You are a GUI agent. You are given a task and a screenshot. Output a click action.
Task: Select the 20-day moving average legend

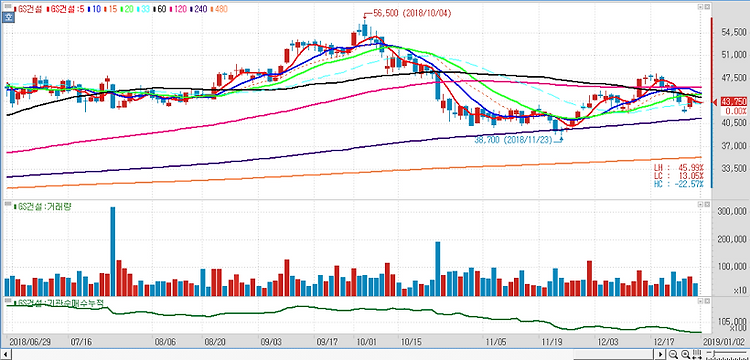tap(127, 9)
